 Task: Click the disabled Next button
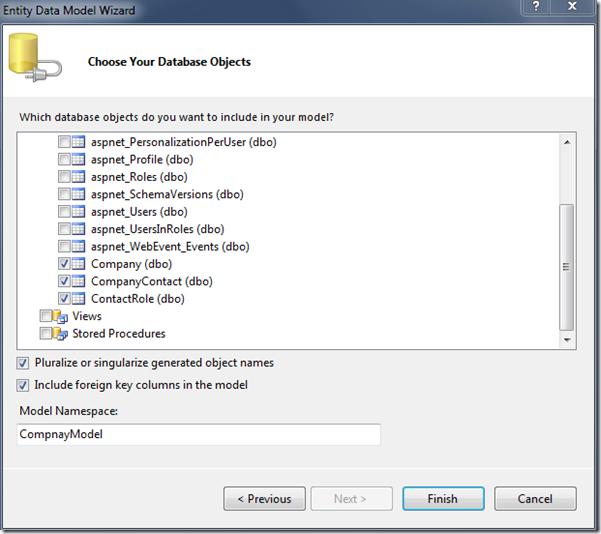click(351, 499)
